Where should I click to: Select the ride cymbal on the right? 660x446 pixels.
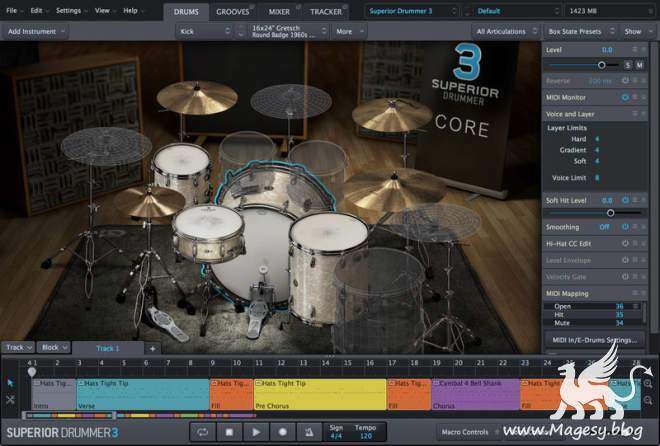(394, 191)
